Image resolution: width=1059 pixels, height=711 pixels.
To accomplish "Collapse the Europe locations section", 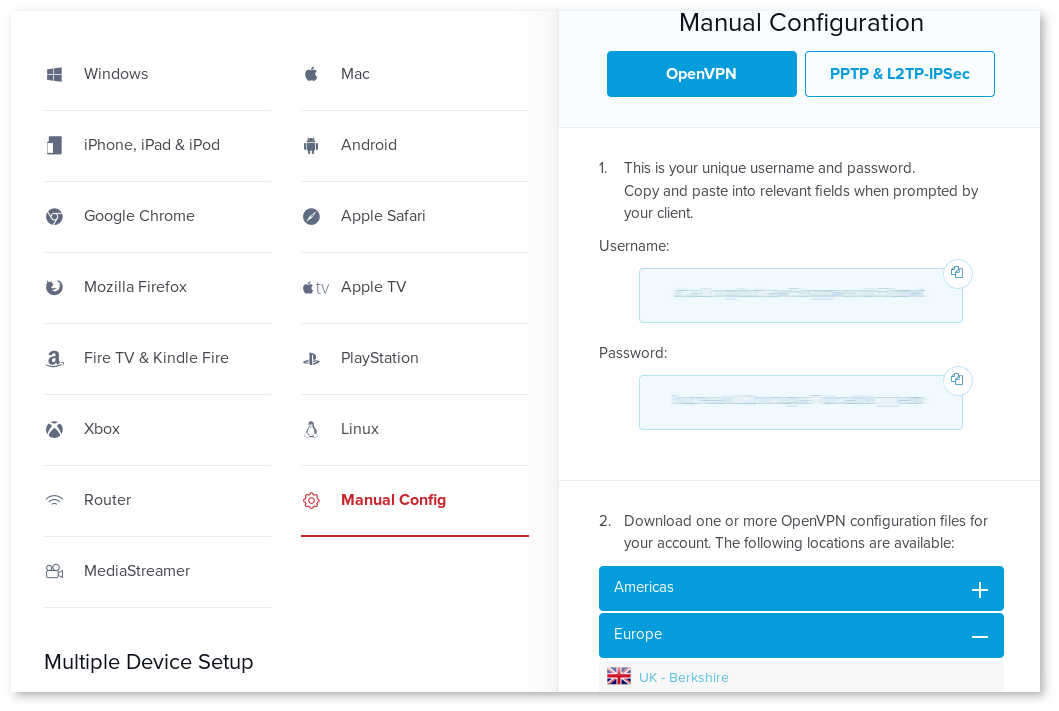I will pyautogui.click(x=979, y=637).
